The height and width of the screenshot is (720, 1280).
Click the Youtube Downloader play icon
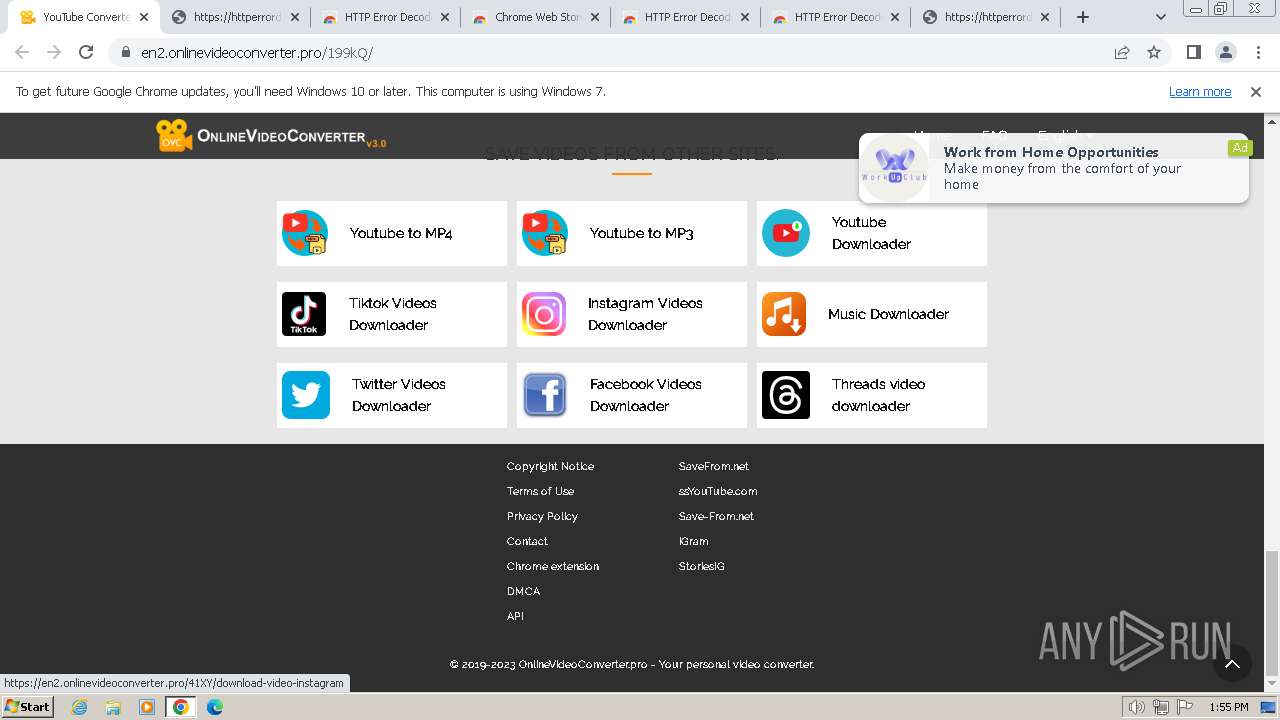coord(786,233)
